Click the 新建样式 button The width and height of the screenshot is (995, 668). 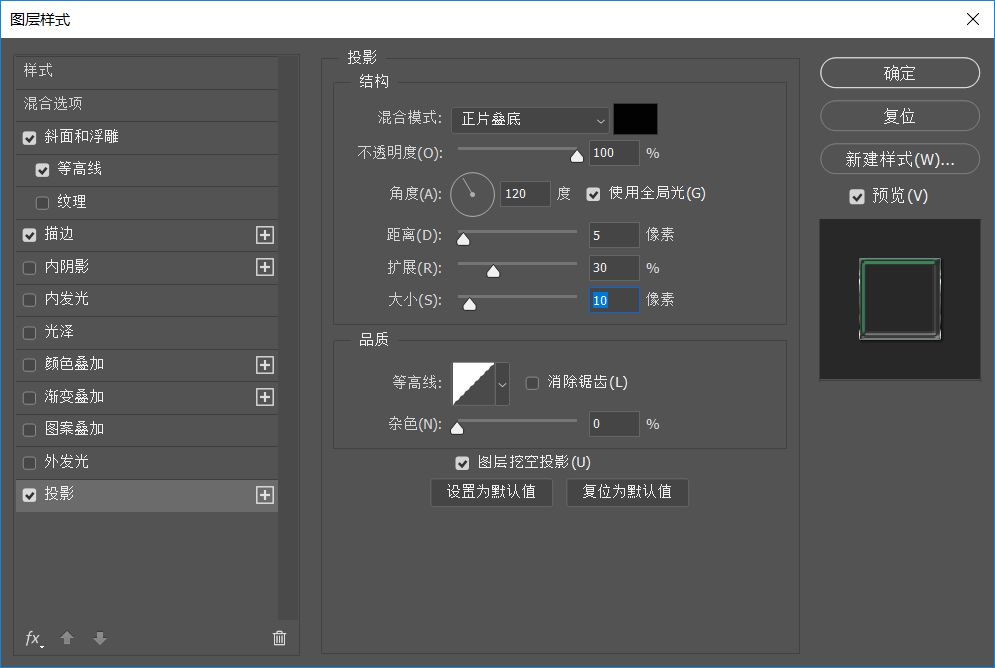[x=899, y=159]
